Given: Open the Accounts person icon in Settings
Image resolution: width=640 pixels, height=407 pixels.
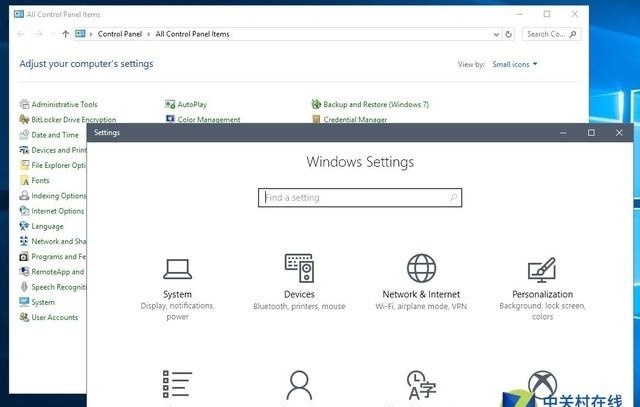Looking at the screenshot, I should click(x=299, y=385).
